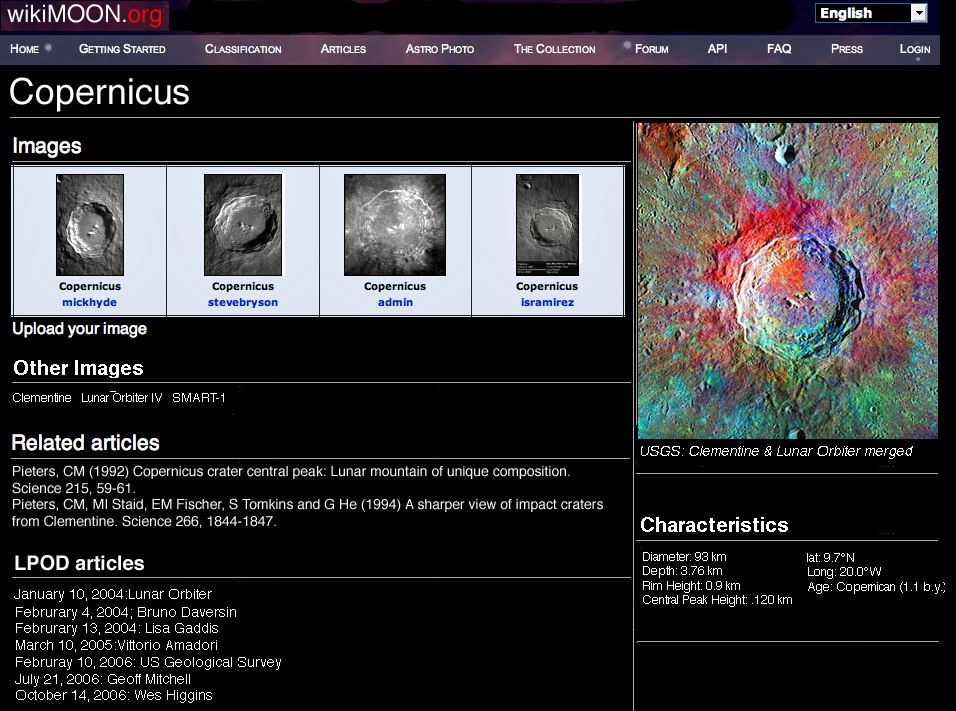Open the mickhyde Copernicus thumbnail

(x=90, y=225)
